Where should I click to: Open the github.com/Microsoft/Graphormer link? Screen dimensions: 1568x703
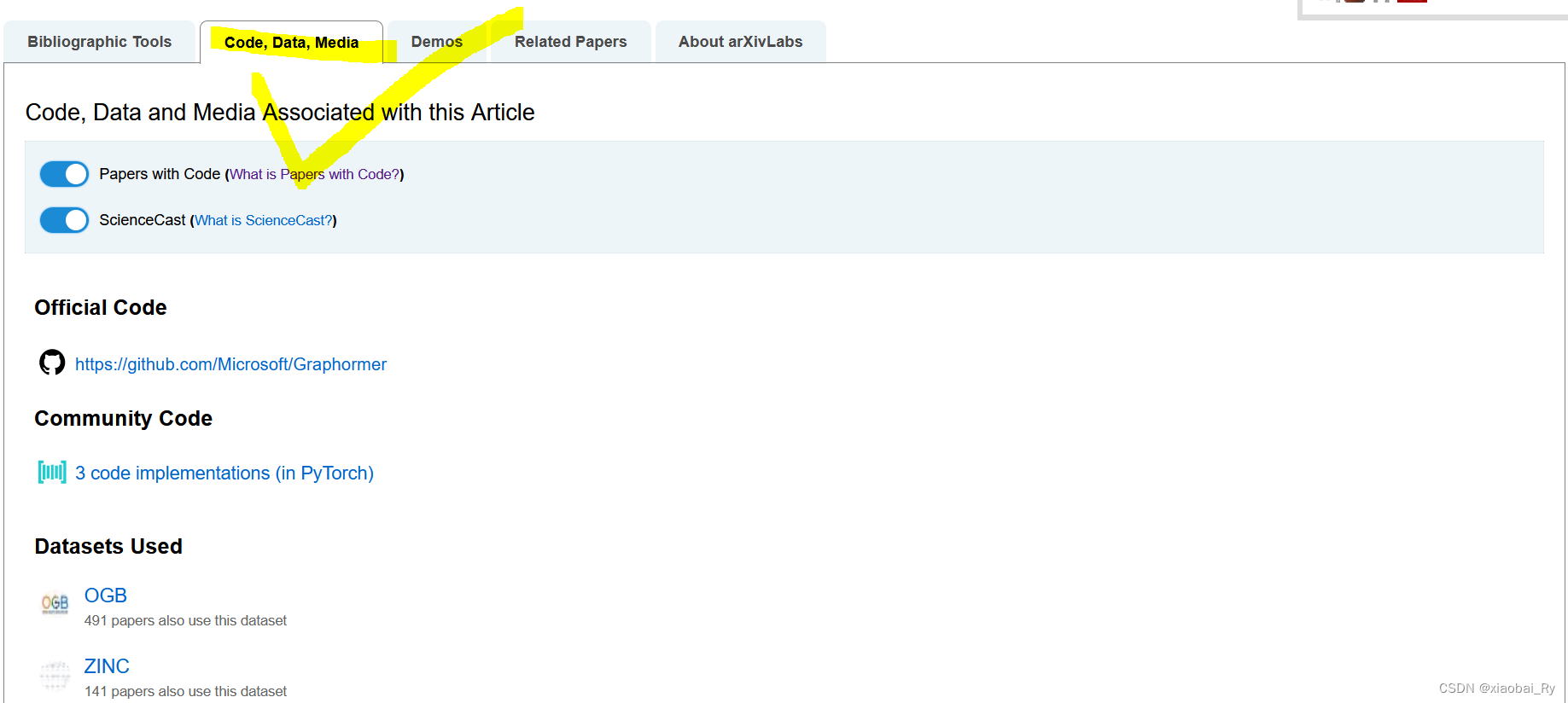click(230, 364)
